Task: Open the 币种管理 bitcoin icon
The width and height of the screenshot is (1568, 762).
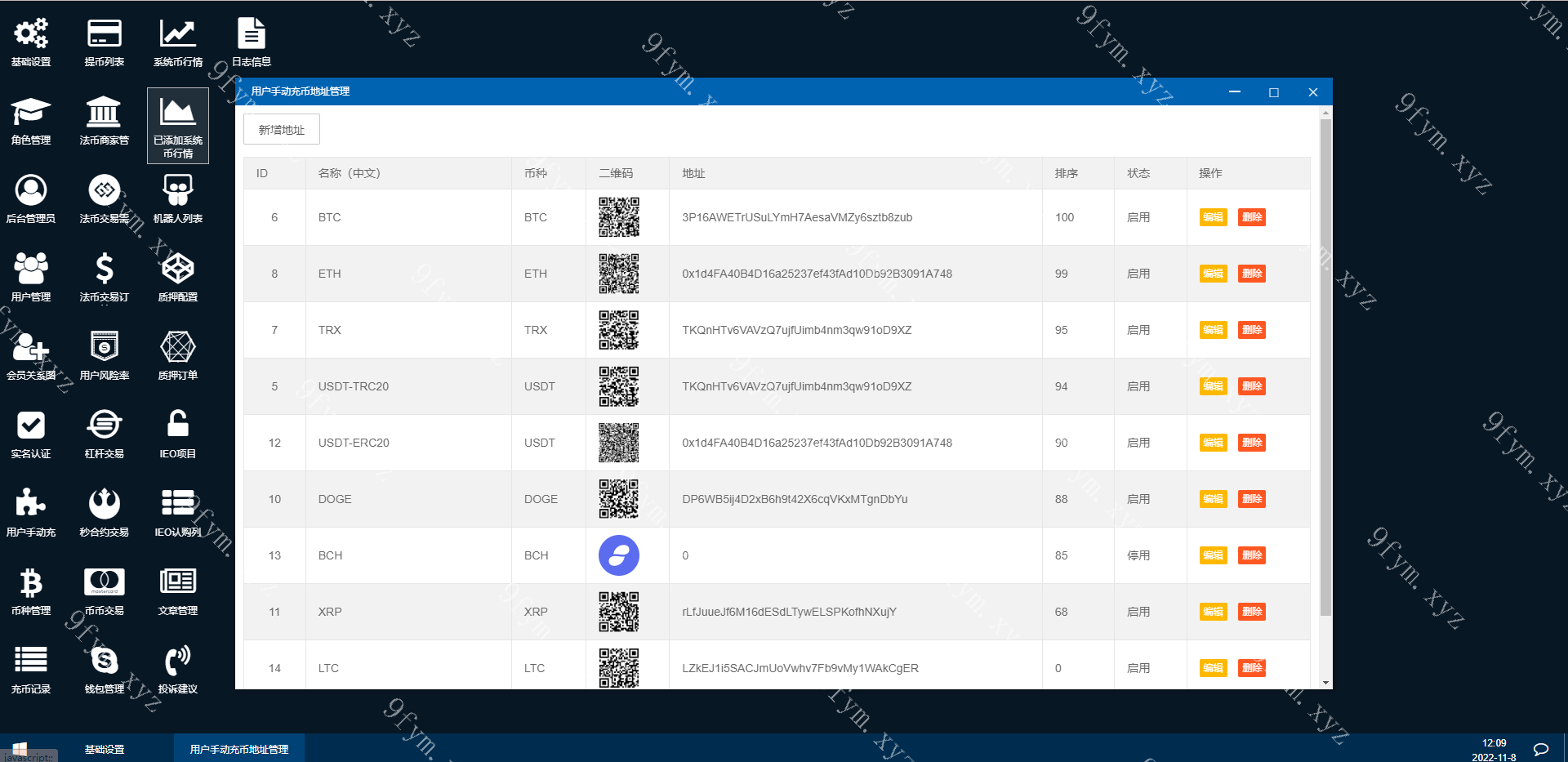Action: point(31,582)
